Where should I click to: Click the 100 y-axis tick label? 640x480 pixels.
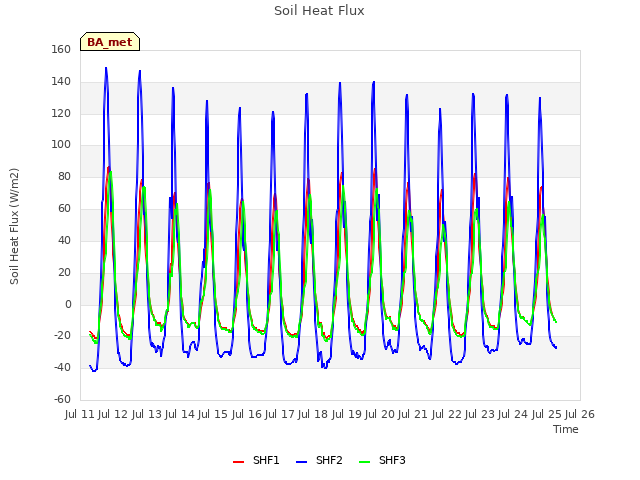[x=61, y=144]
